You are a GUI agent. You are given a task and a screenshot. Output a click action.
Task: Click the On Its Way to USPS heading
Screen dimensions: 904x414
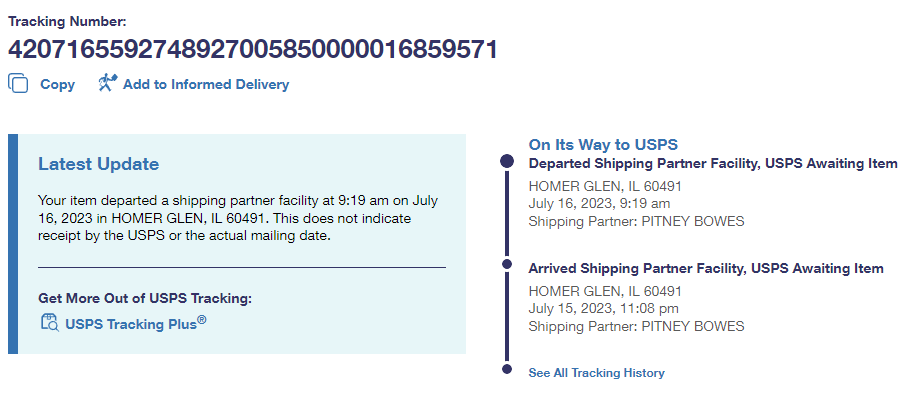click(603, 145)
